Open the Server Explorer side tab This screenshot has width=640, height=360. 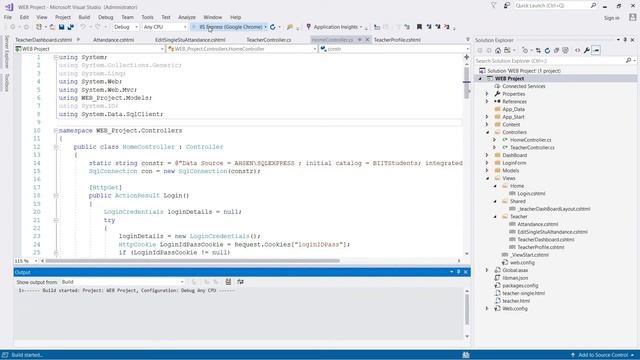pyautogui.click(x=7, y=52)
